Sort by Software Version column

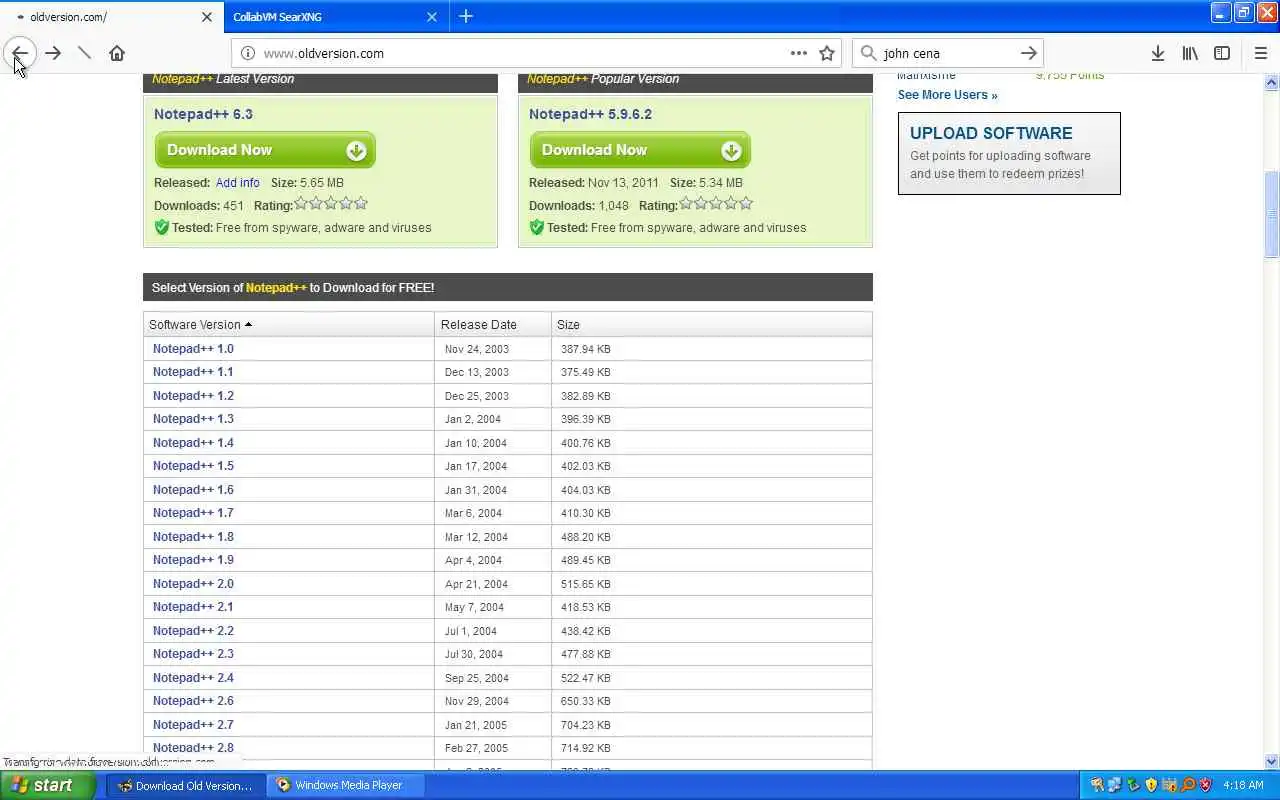click(289, 324)
